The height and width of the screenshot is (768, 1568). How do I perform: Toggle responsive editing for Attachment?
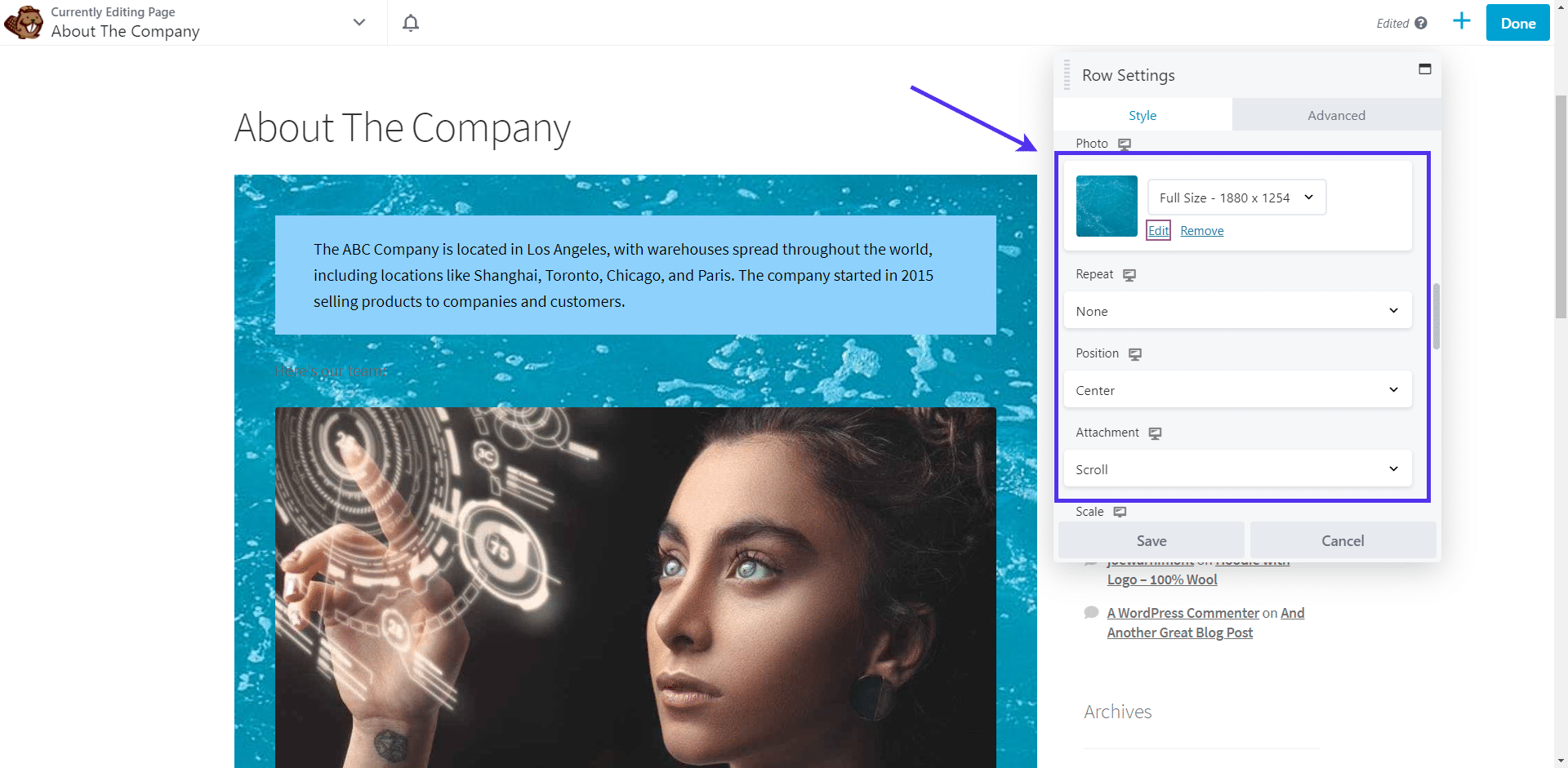(x=1155, y=433)
